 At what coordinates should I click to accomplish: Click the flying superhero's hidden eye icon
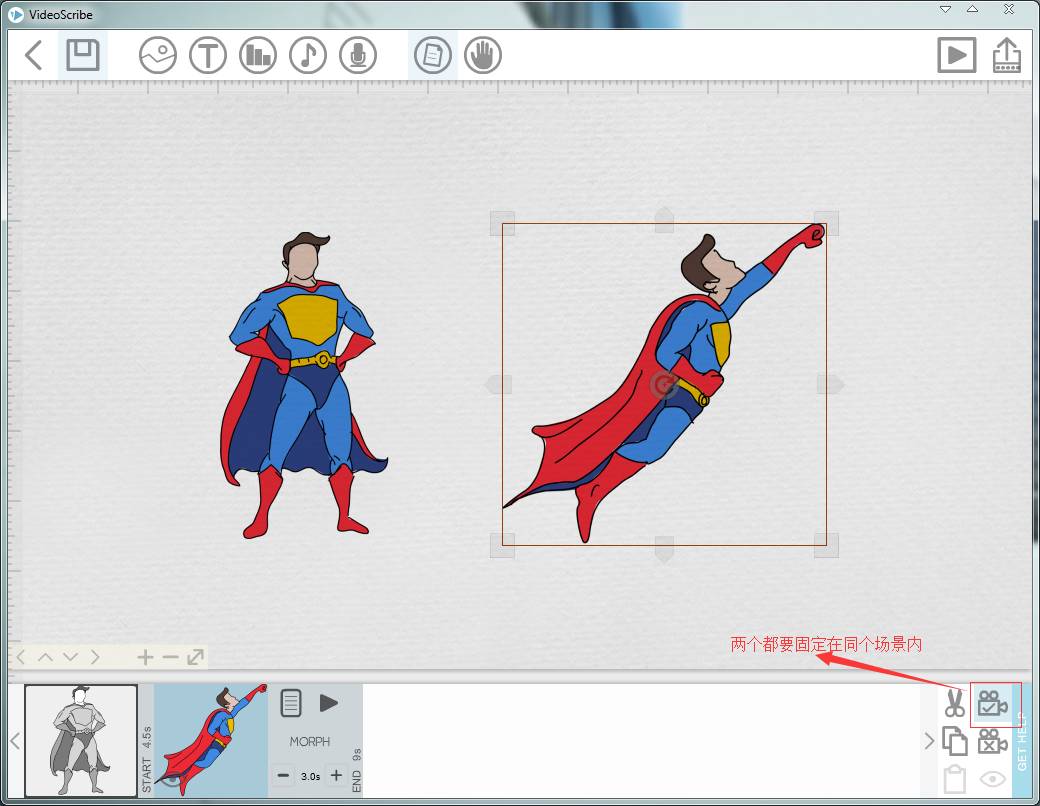coord(171,779)
